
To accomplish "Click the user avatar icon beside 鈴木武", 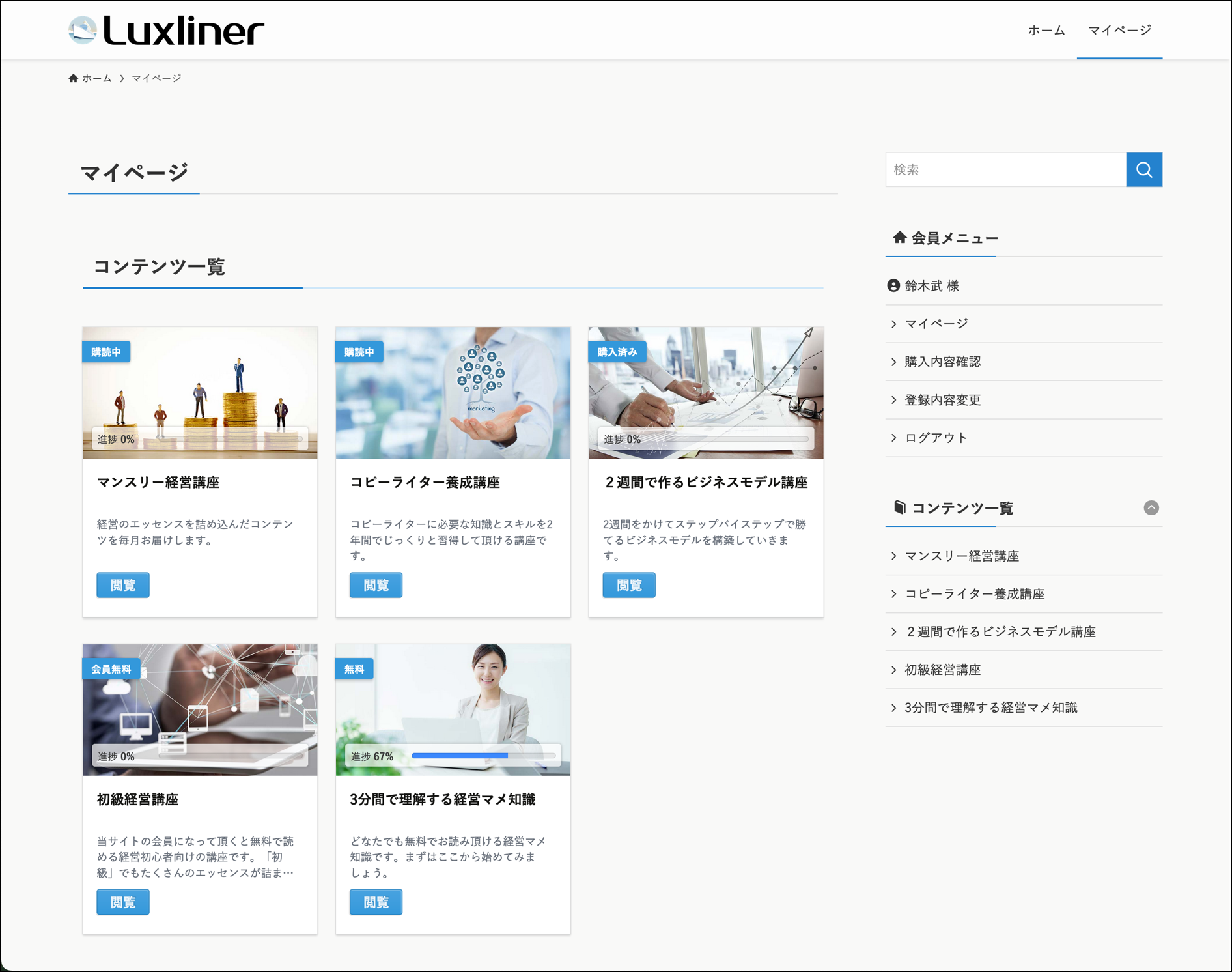I will (893, 286).
